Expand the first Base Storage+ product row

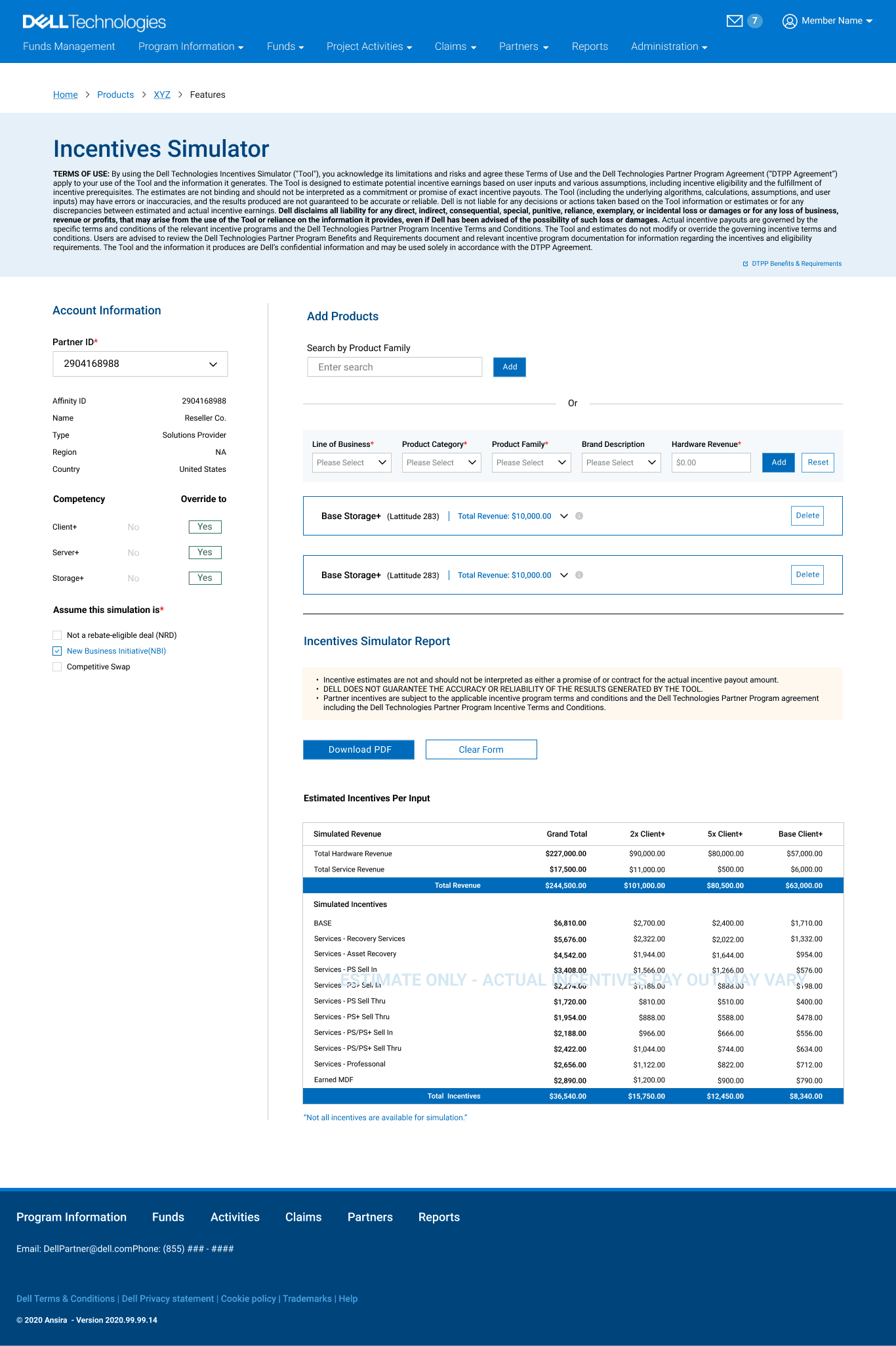tap(564, 516)
